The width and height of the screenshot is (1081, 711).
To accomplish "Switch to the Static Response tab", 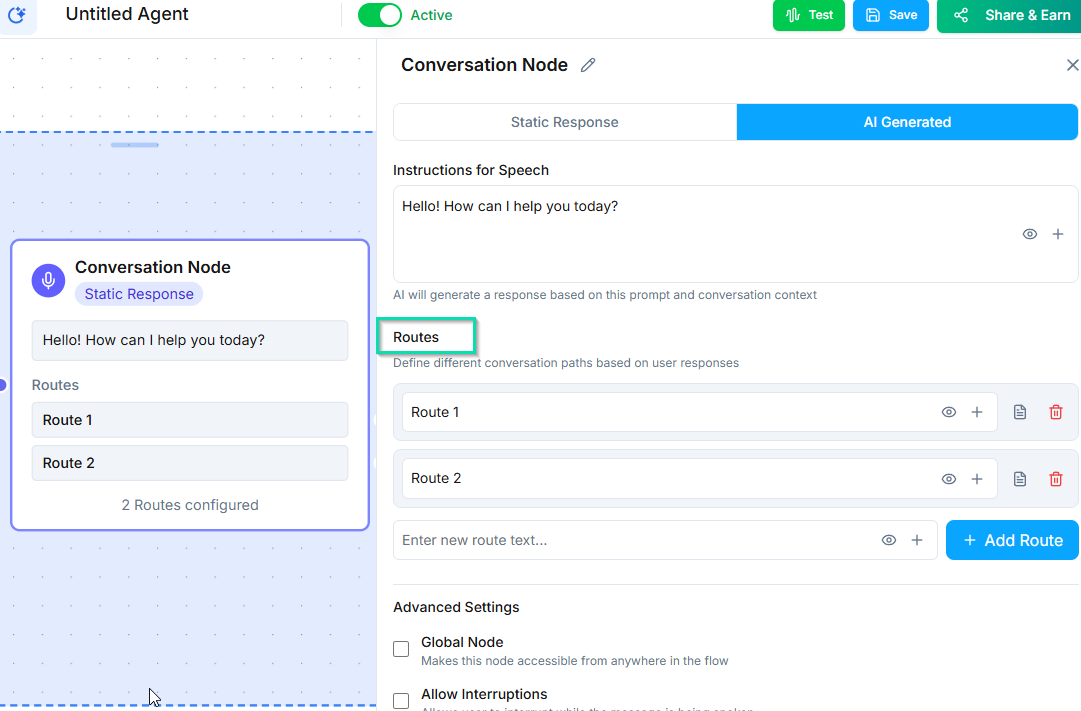I will pyautogui.click(x=564, y=122).
